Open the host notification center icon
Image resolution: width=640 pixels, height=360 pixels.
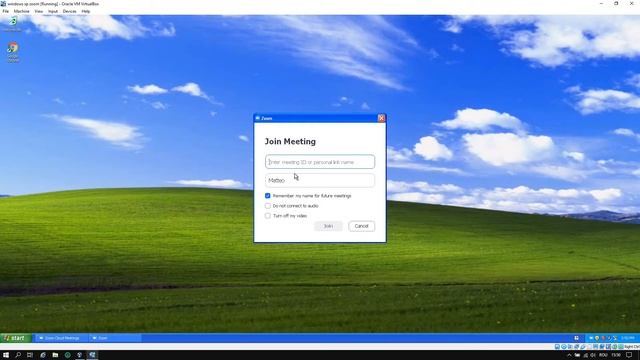coord(629,356)
